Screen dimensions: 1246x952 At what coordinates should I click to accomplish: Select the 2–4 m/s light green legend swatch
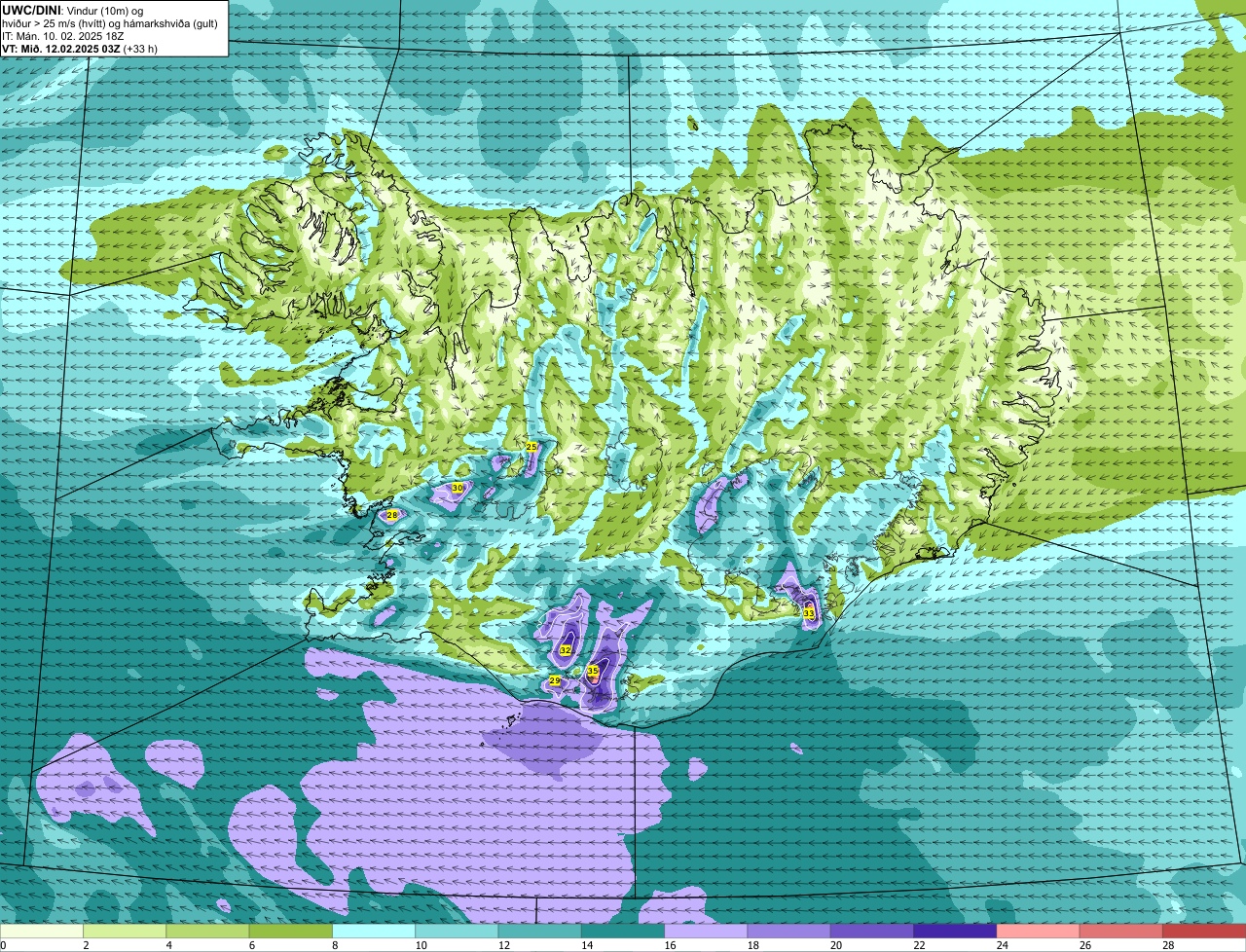click(125, 931)
